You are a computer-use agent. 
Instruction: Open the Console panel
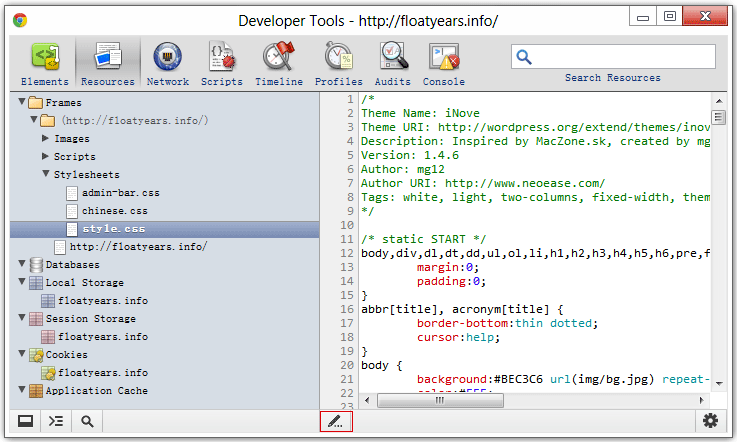(444, 64)
